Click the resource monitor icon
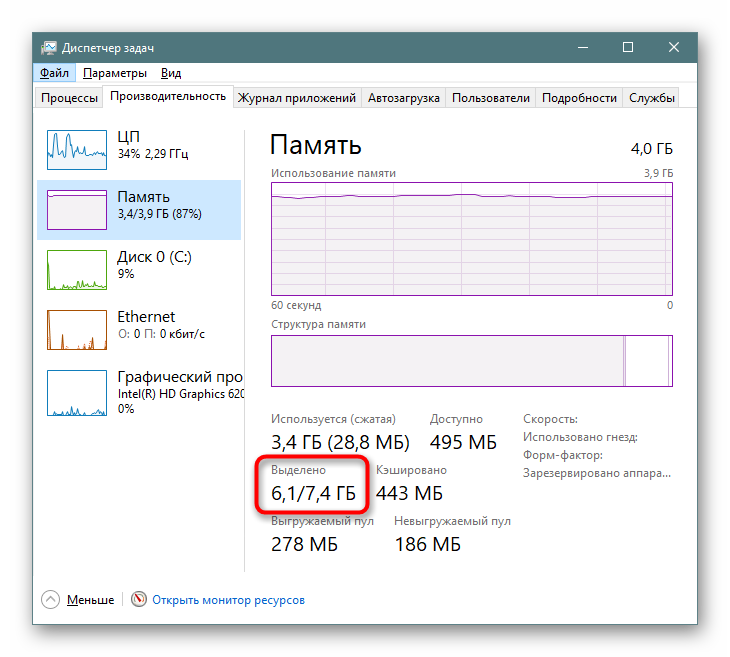The width and height of the screenshot is (730, 657). 138,599
